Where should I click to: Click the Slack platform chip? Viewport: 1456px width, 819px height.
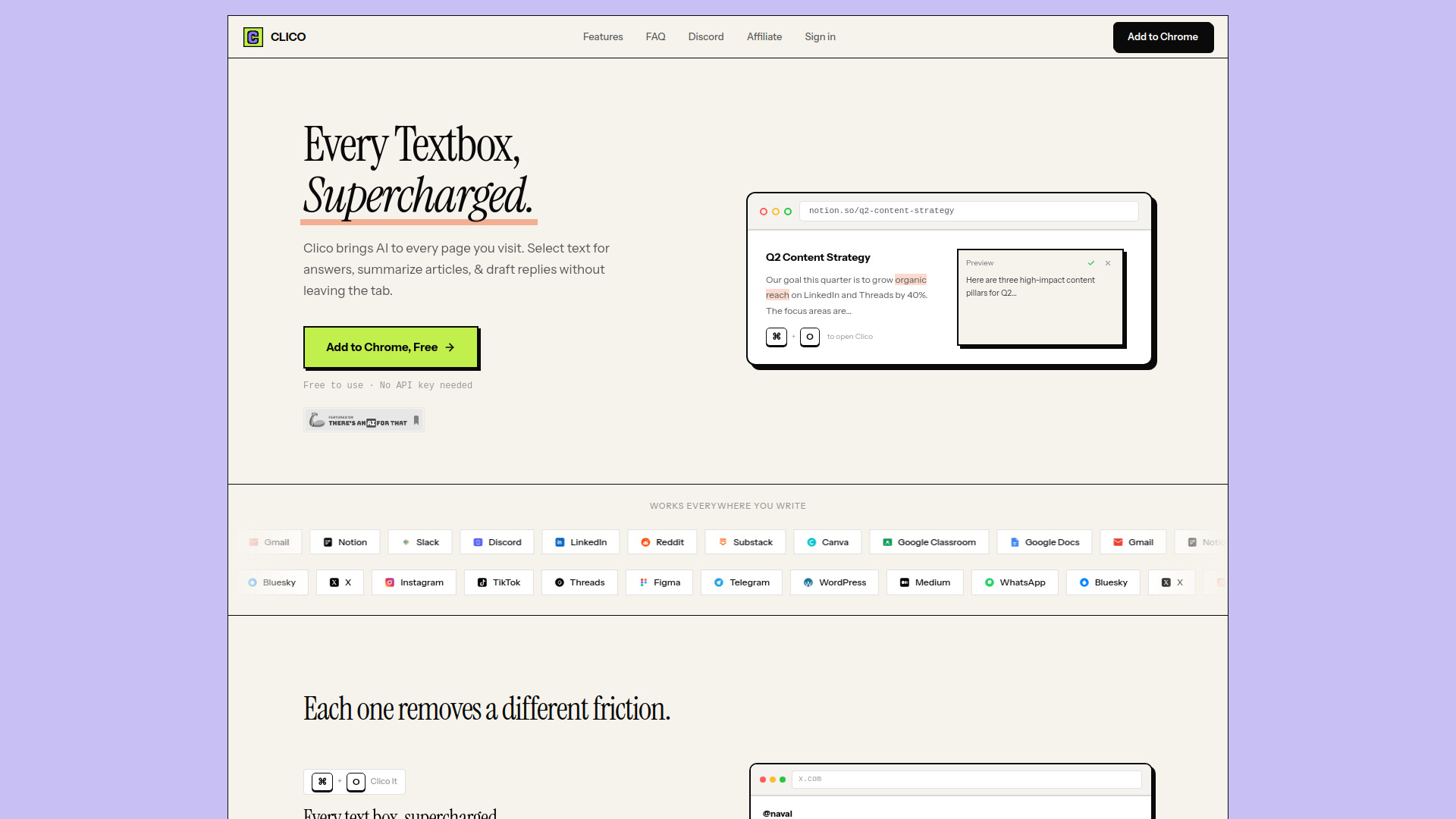419,542
